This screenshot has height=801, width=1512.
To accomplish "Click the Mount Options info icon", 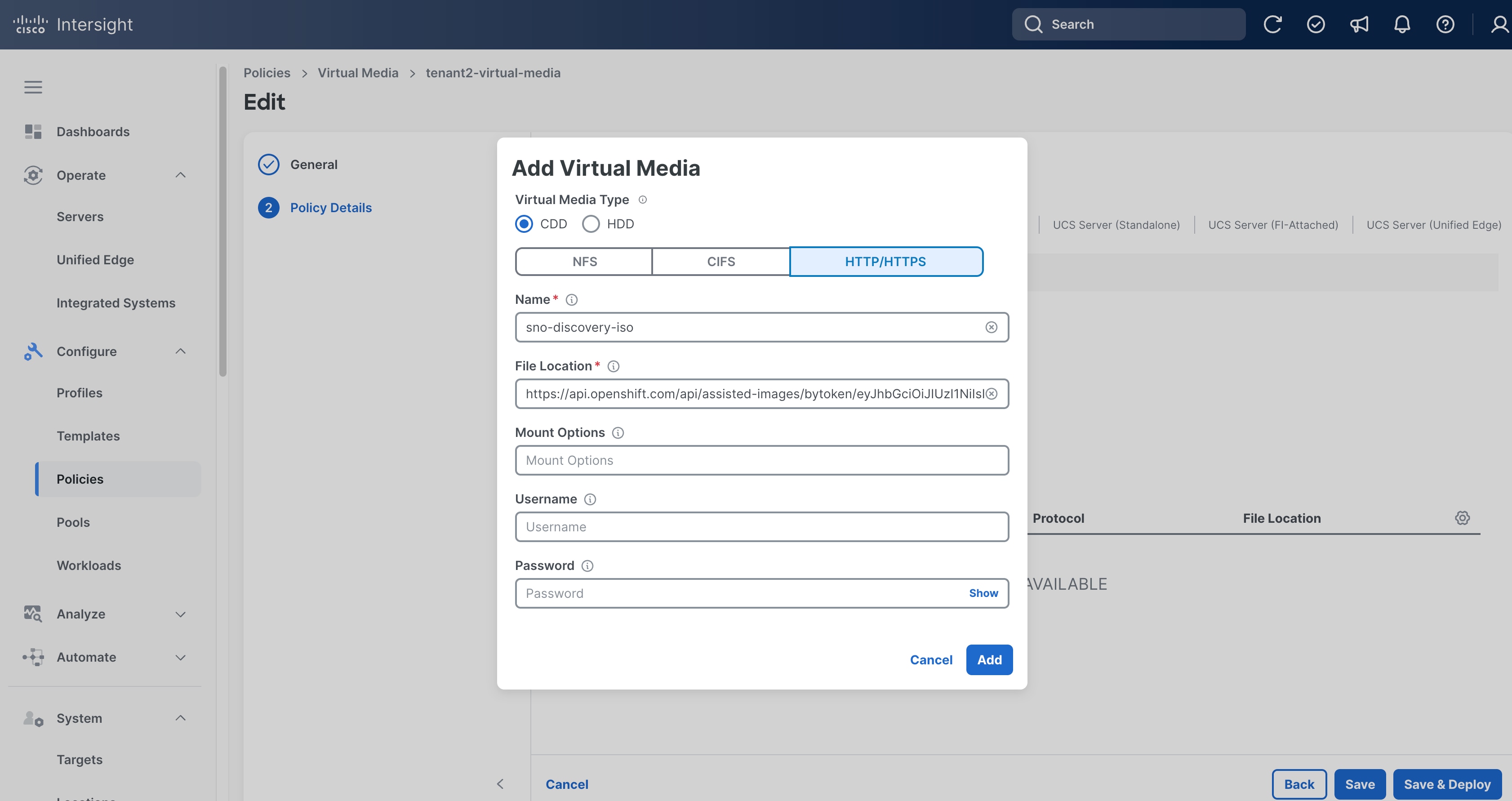I will pos(618,432).
